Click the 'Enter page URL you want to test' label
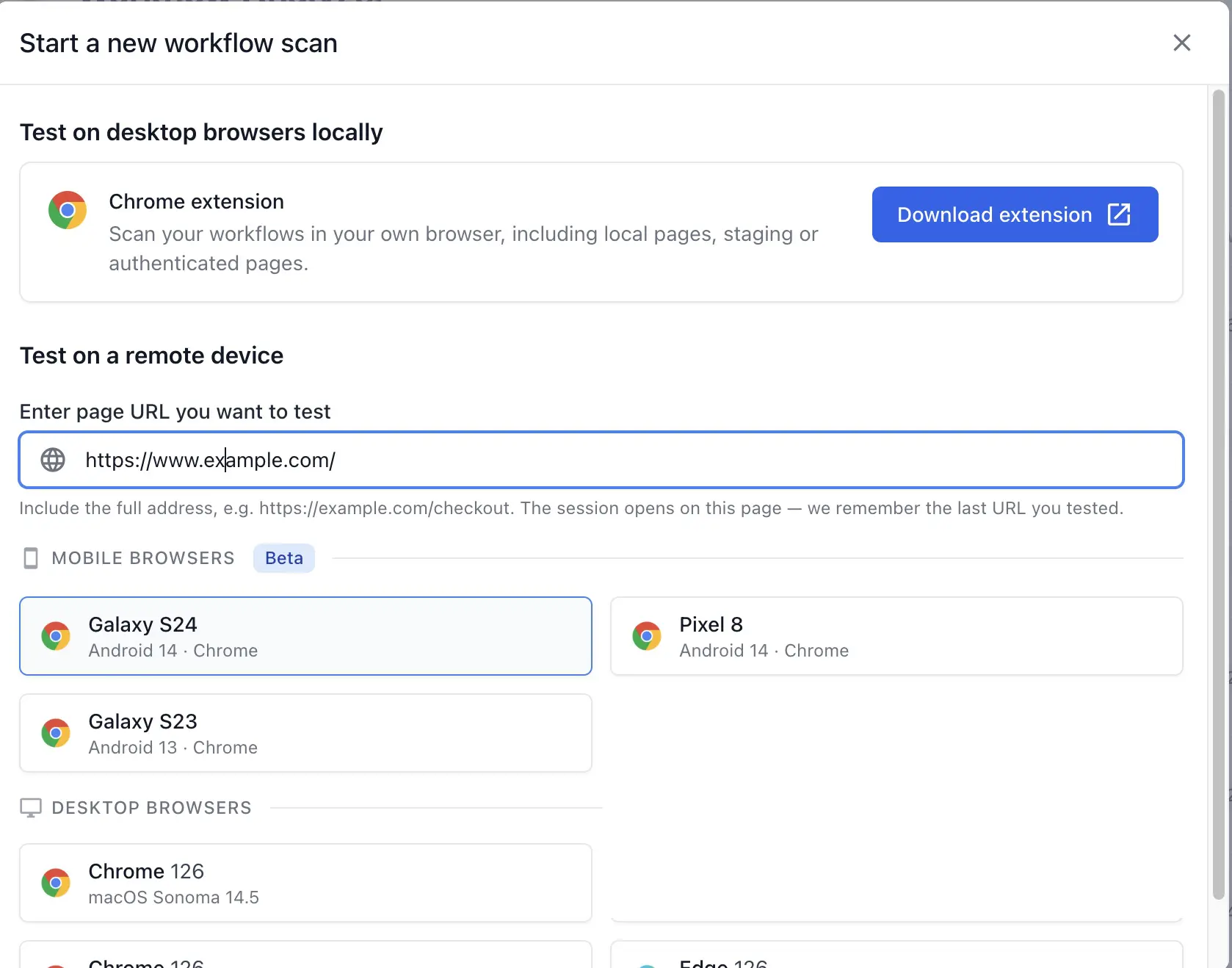Image resolution: width=1232 pixels, height=968 pixels. point(175,411)
